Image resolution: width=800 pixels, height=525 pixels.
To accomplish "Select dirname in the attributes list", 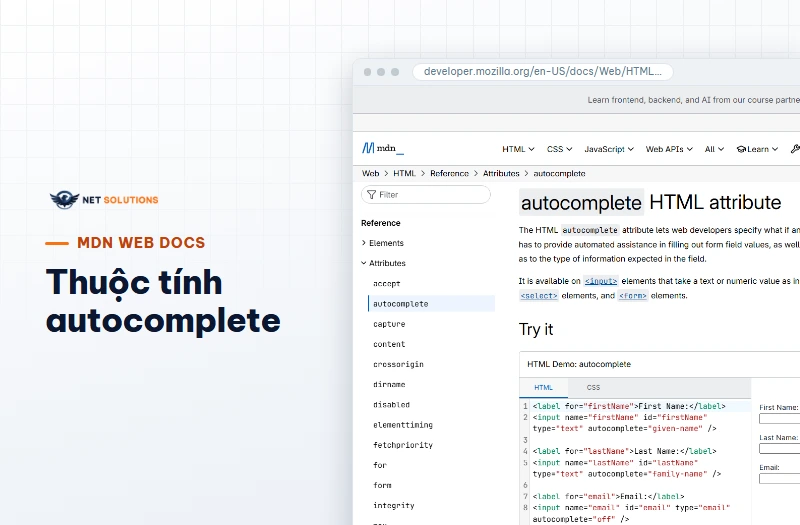I will pyautogui.click(x=389, y=385).
